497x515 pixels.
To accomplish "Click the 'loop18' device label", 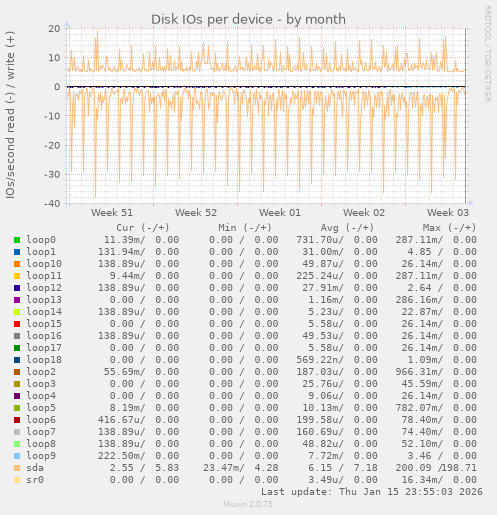I will click(x=44, y=360).
